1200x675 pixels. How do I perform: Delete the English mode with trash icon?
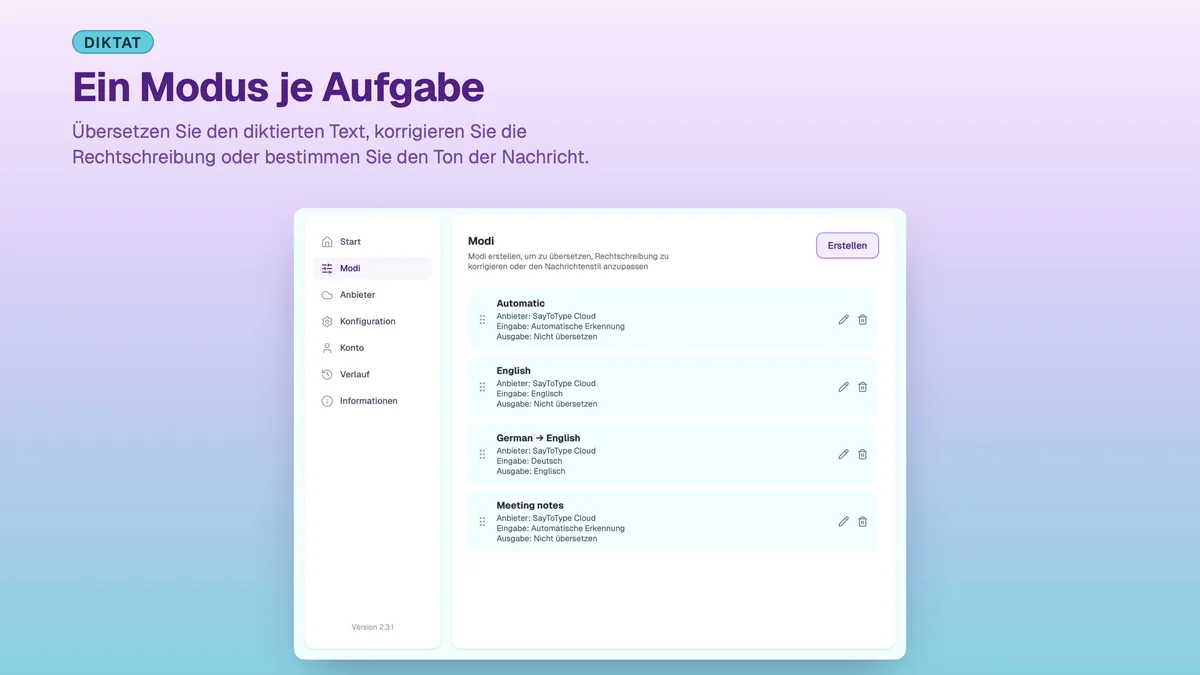862,387
